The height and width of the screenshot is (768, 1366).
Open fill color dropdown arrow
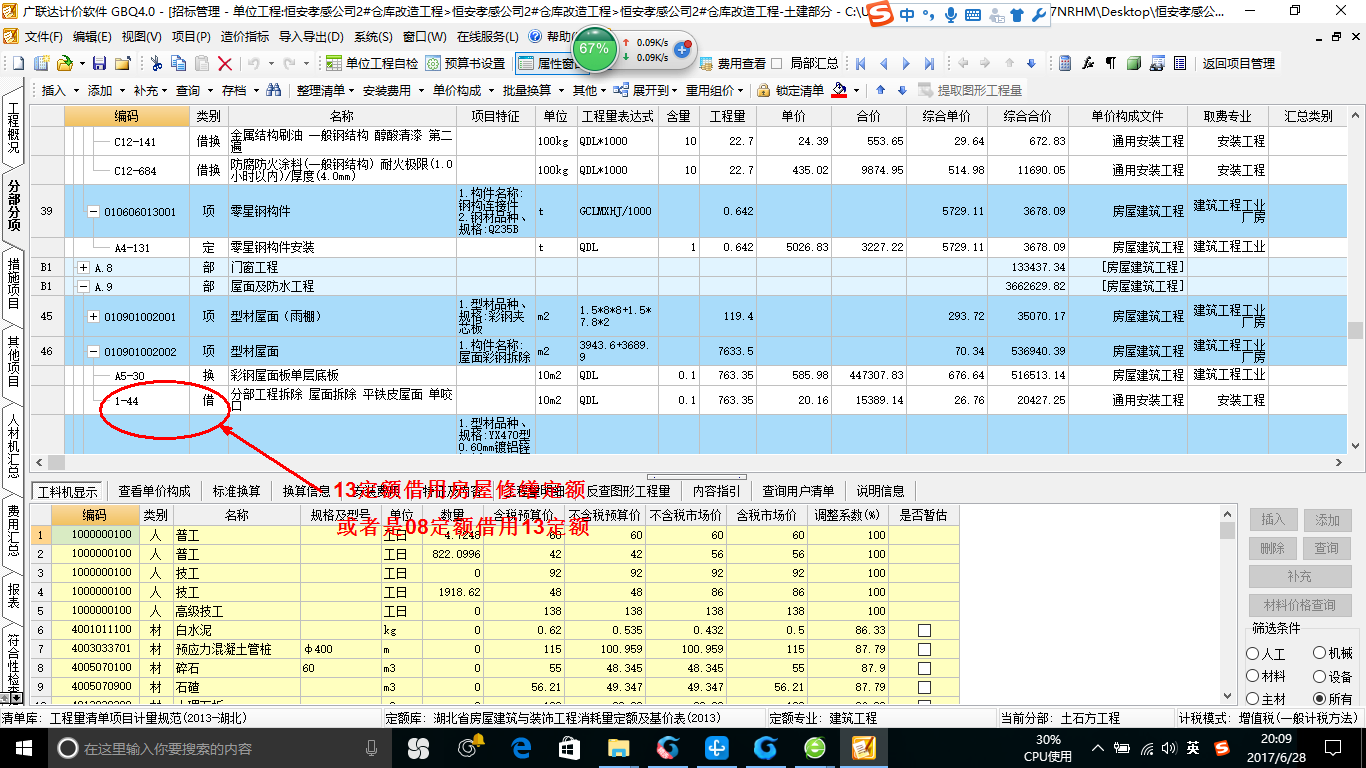pyautogui.click(x=857, y=90)
